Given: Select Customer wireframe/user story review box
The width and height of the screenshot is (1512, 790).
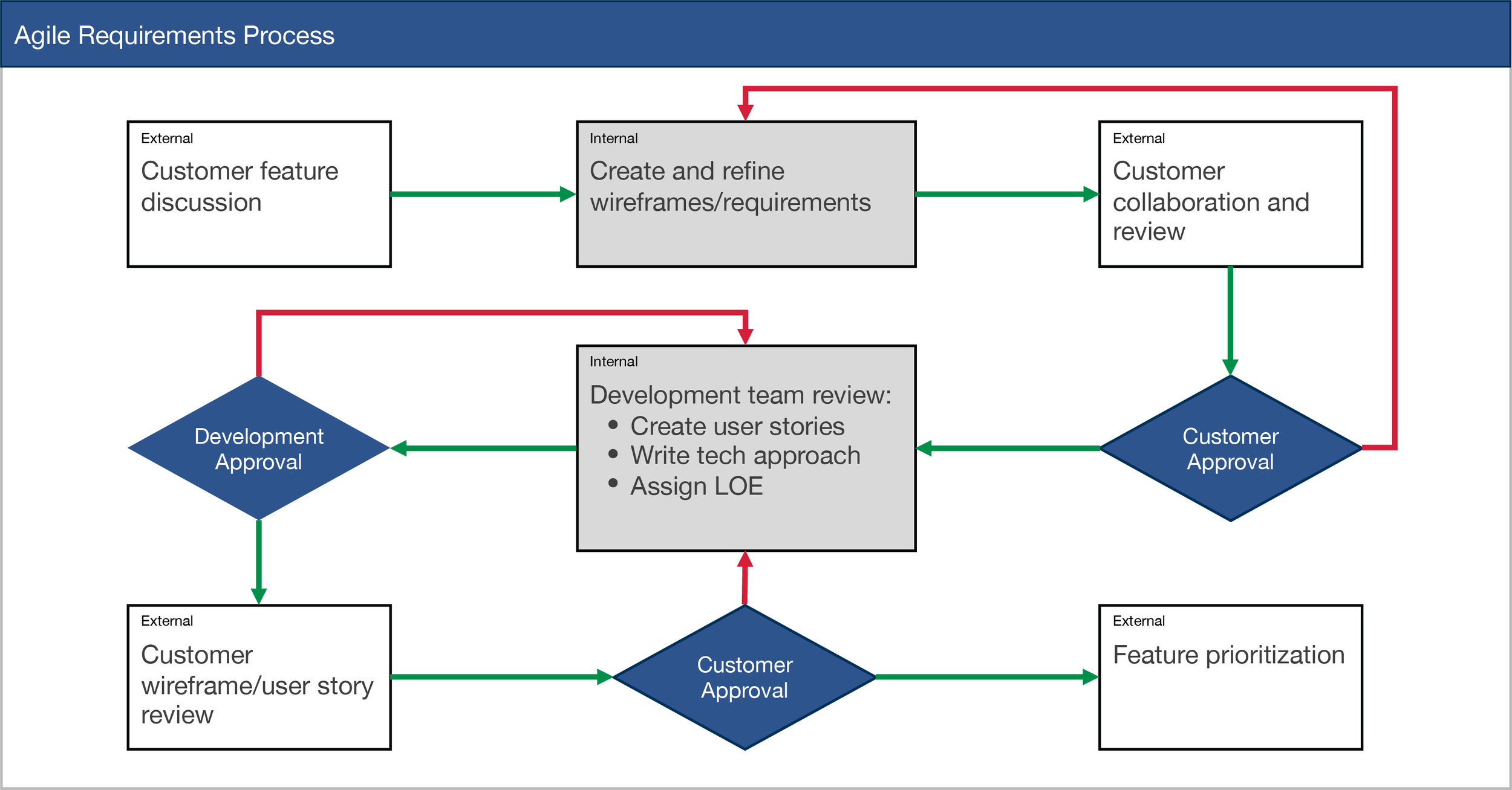Looking at the screenshot, I should pos(259,677).
